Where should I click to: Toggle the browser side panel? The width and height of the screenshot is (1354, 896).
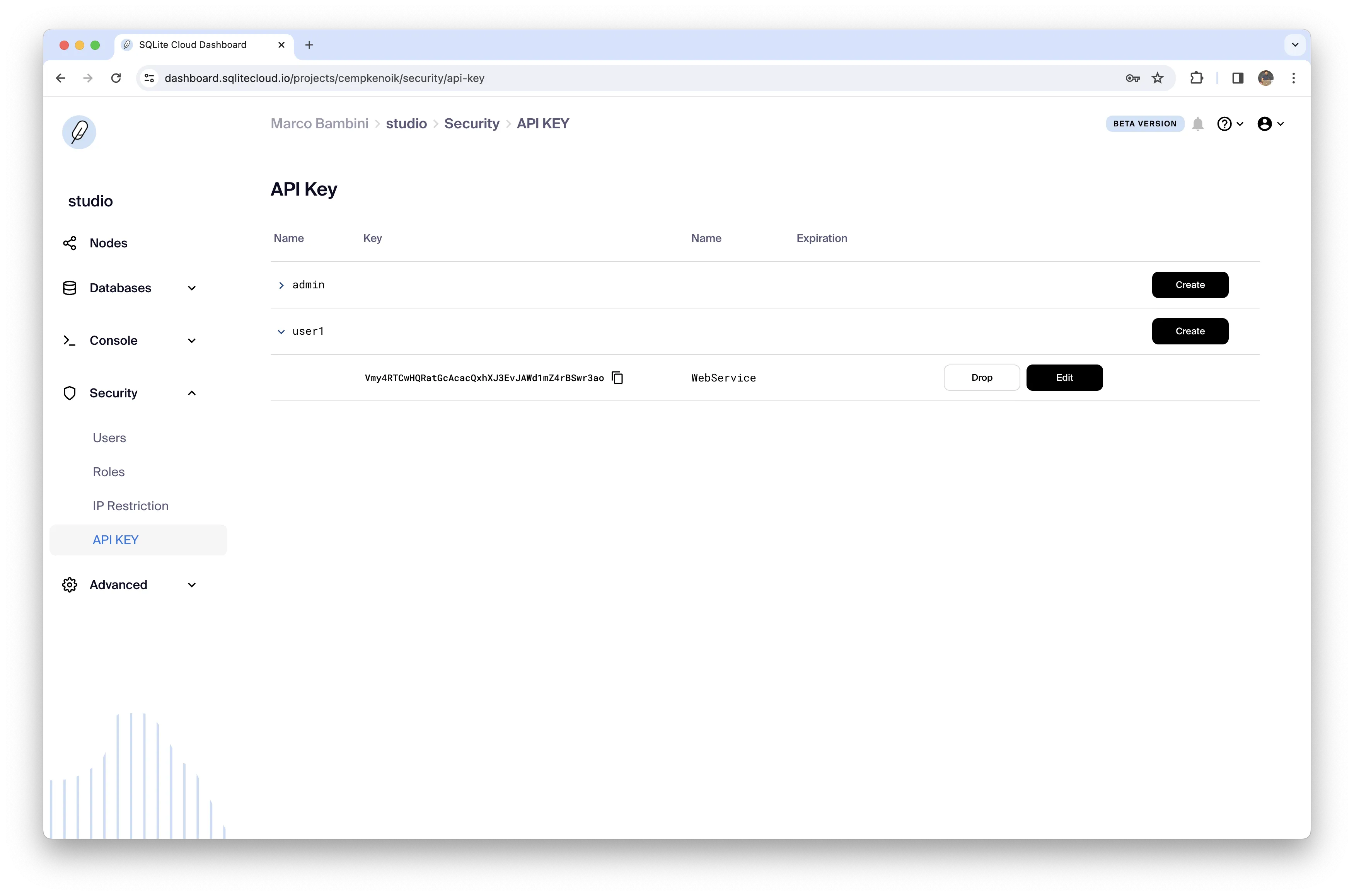1237,78
